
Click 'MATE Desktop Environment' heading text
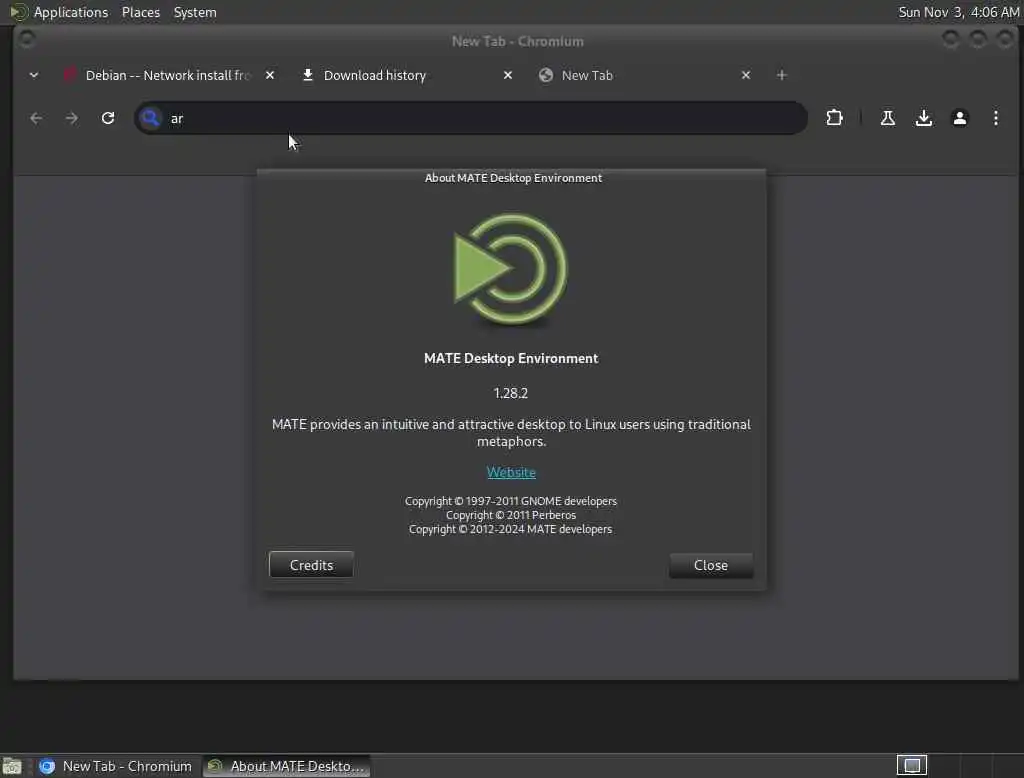[x=511, y=359]
